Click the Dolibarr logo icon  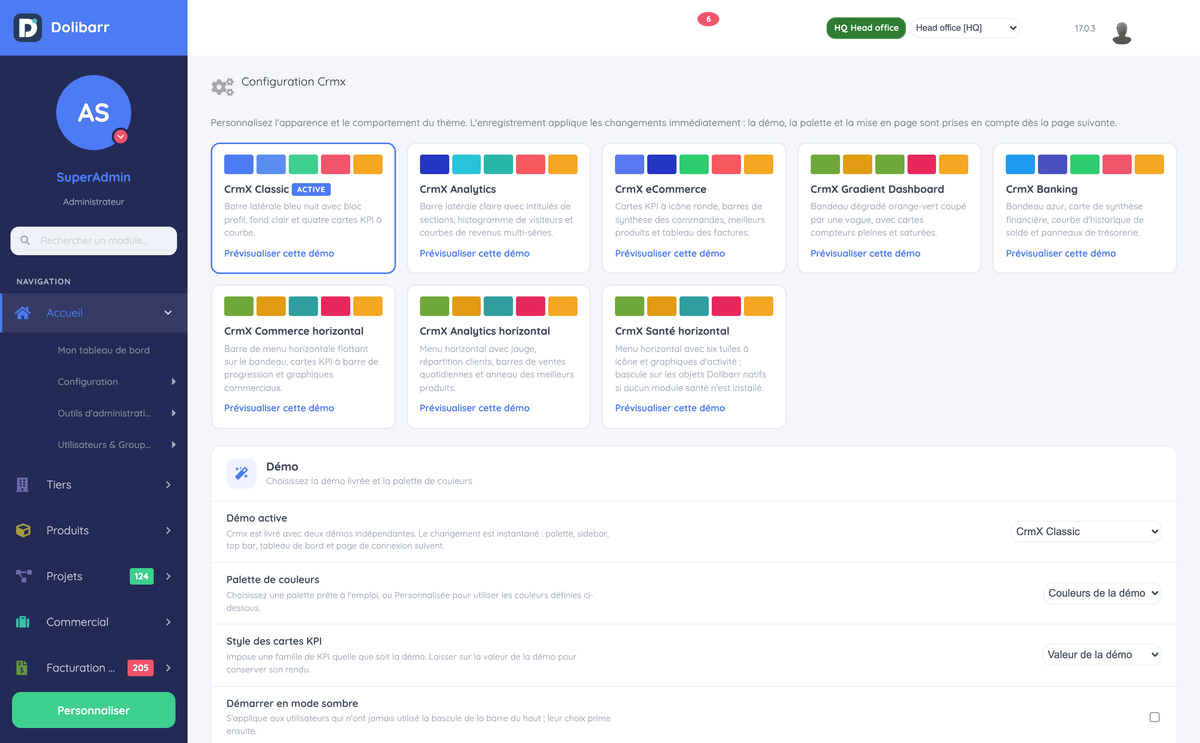pos(27,27)
